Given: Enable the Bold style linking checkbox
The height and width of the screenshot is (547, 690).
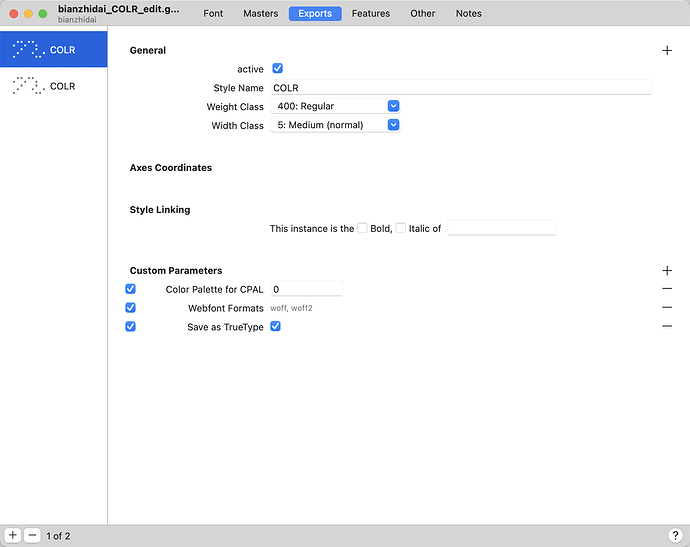Looking at the screenshot, I should 363,228.
